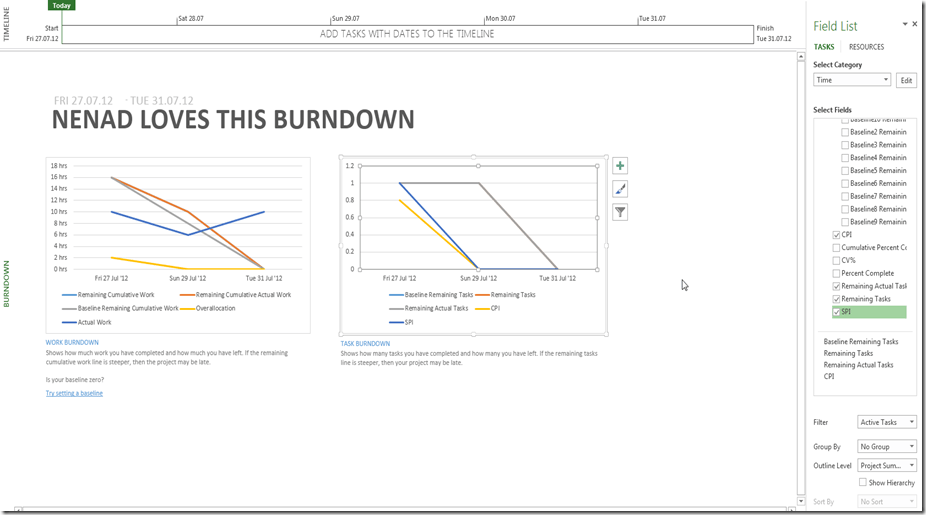
Task: Close the Field List pane
Action: click(x=914, y=24)
